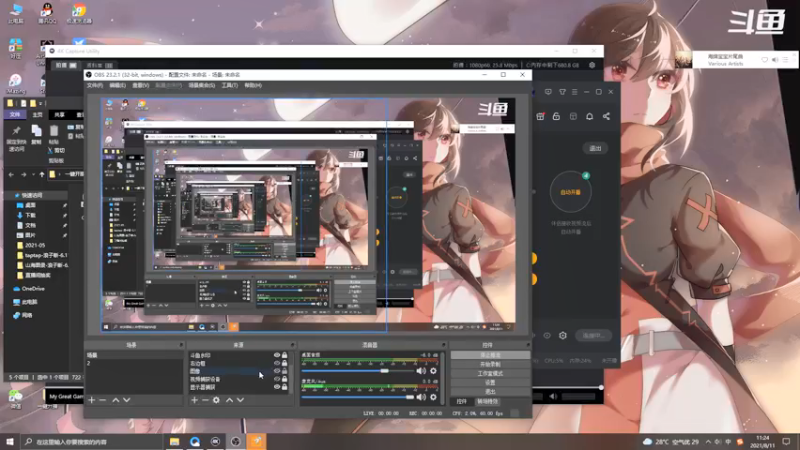Screen dimensions: 800x450
Task: Add a source with plus icon in Sources panel
Action: [194, 400]
